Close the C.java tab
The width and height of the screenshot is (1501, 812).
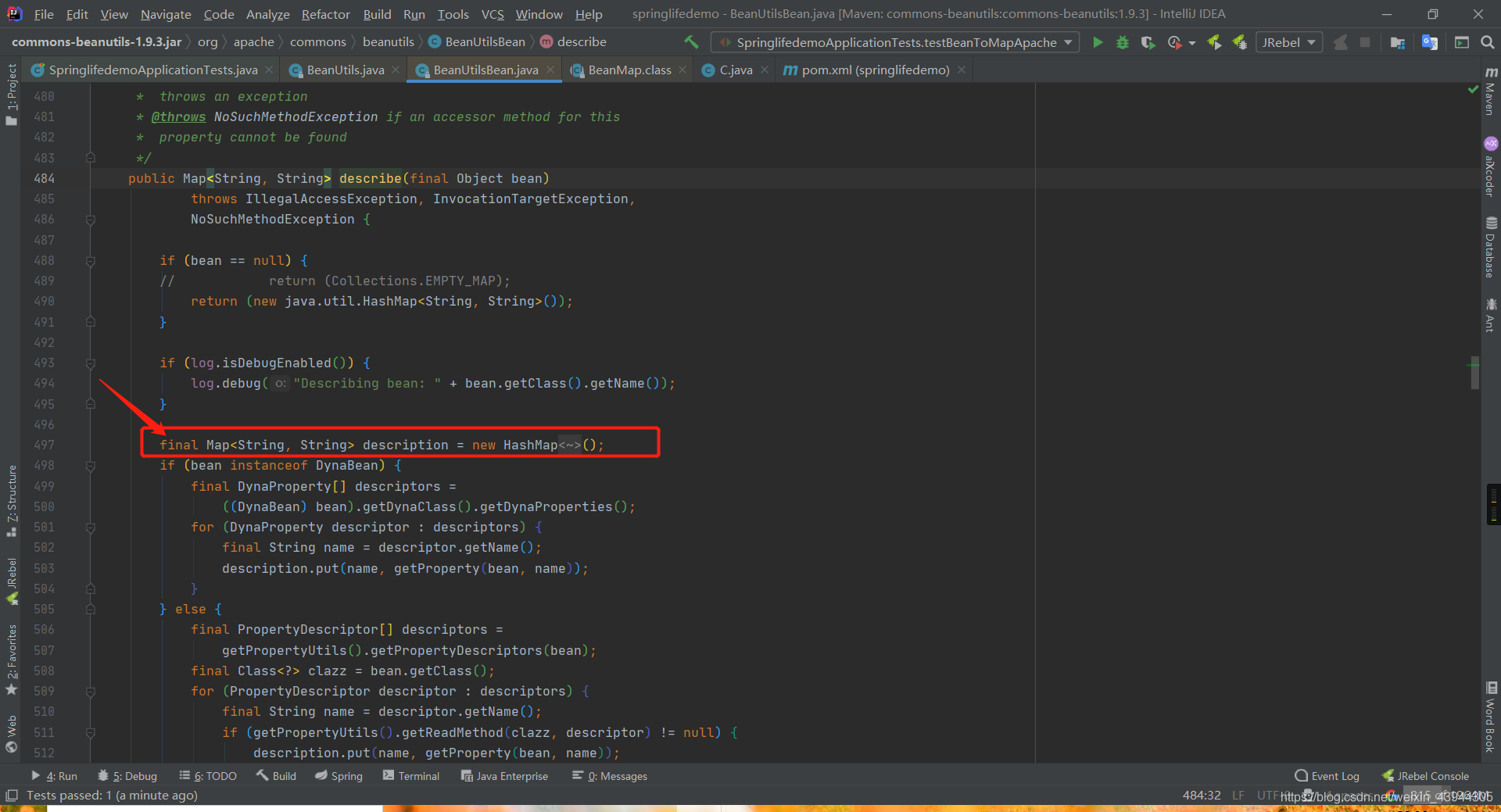(765, 70)
